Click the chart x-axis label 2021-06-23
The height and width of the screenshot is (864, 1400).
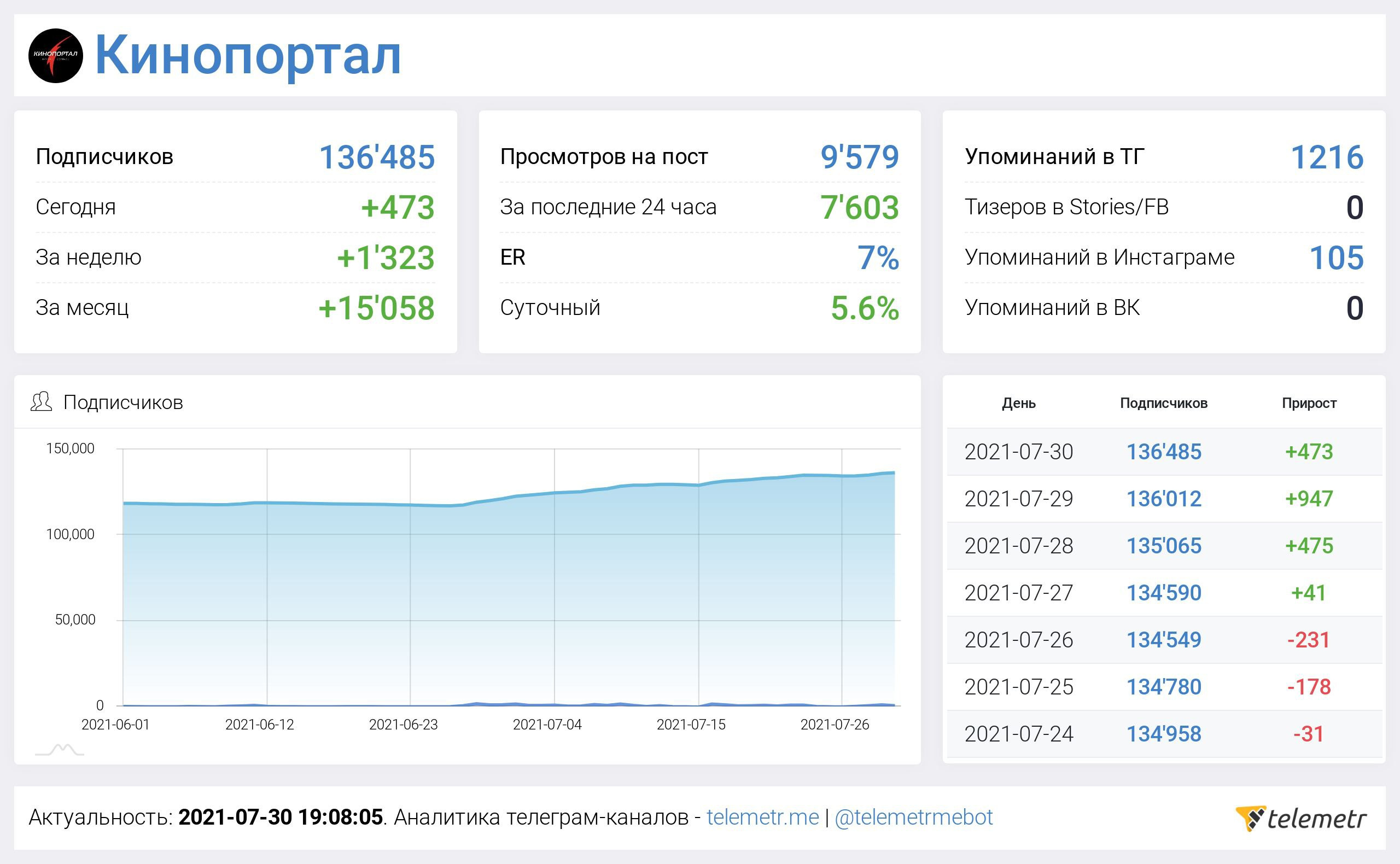point(404,725)
